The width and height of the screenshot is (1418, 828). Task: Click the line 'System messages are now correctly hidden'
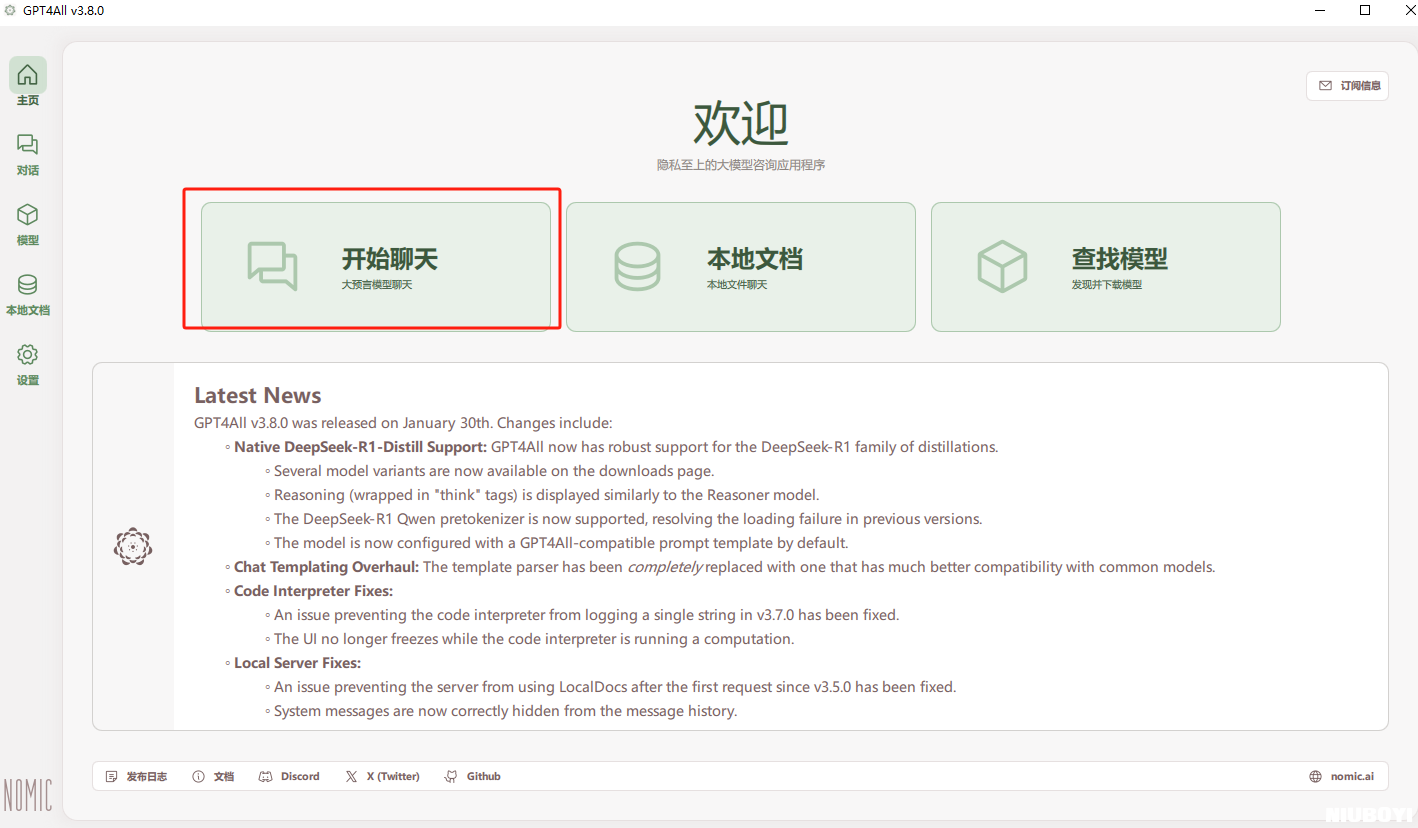click(x=505, y=711)
